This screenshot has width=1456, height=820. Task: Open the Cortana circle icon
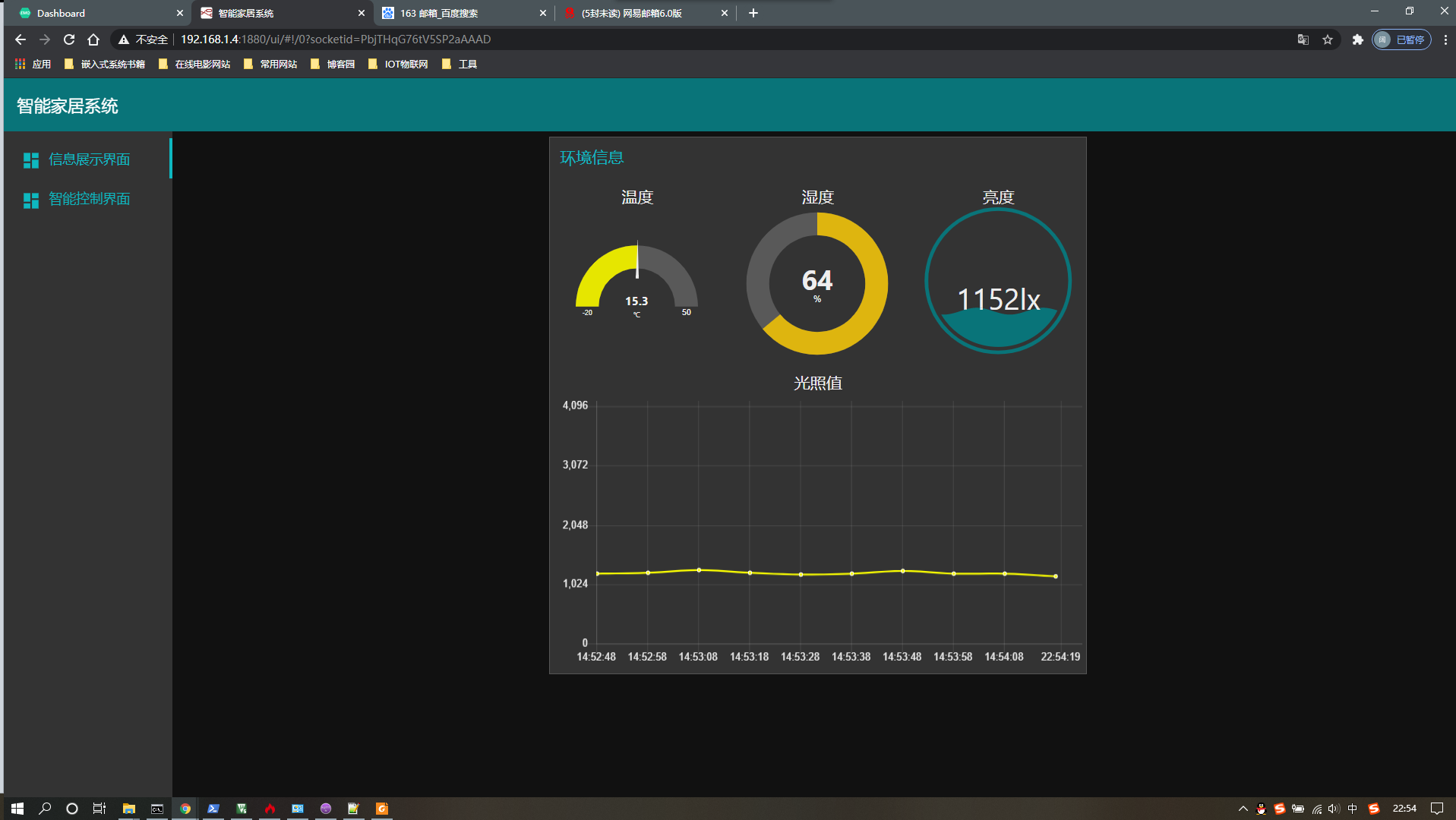pos(72,809)
